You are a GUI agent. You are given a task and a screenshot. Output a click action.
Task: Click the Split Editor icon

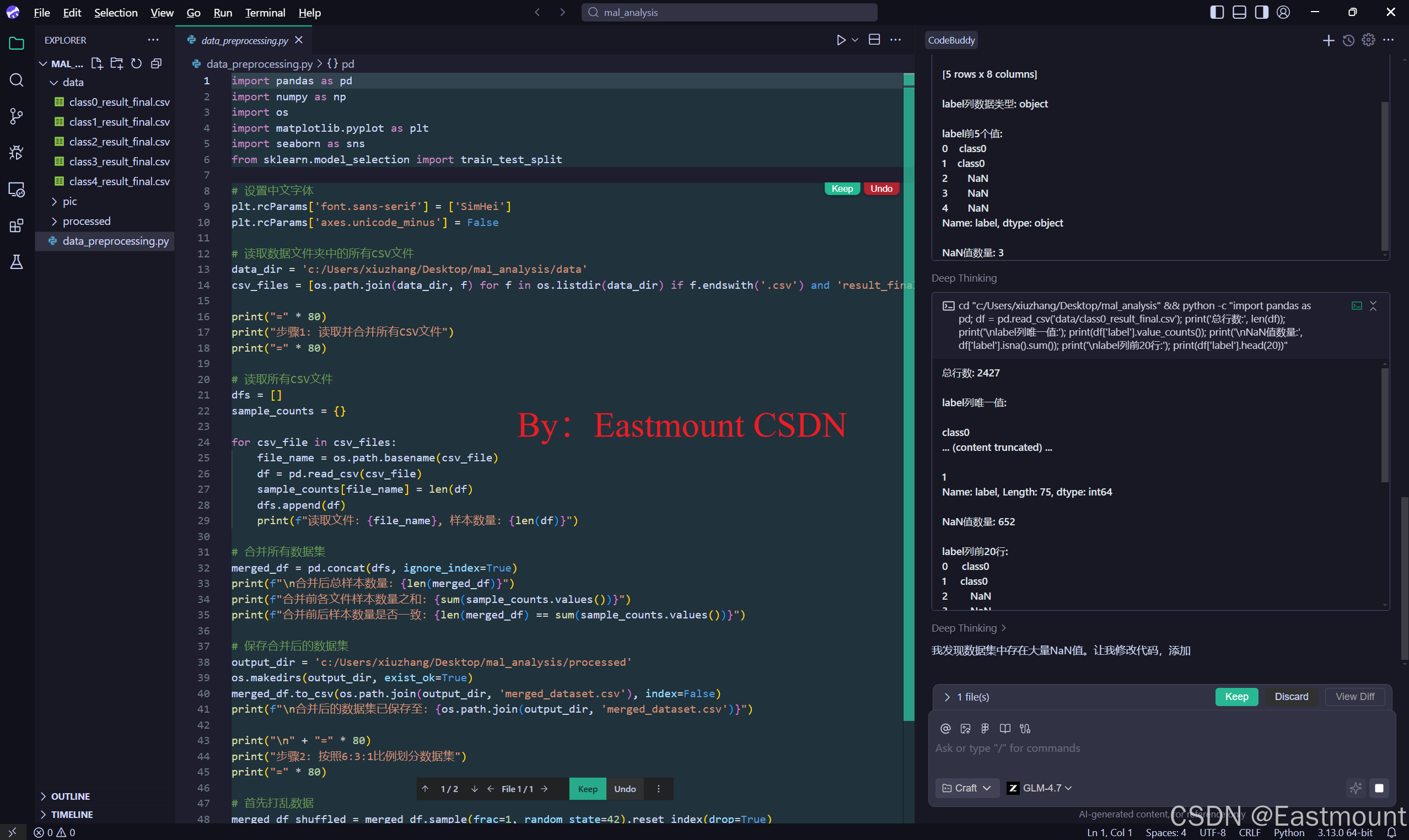pos(874,40)
